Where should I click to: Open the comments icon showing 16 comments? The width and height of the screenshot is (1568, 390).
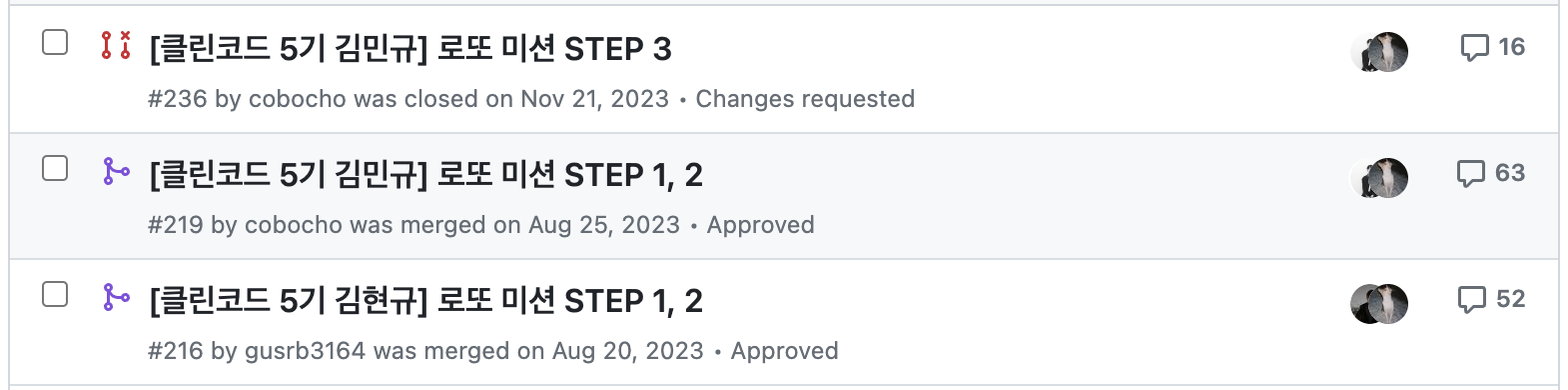pyautogui.click(x=1492, y=47)
